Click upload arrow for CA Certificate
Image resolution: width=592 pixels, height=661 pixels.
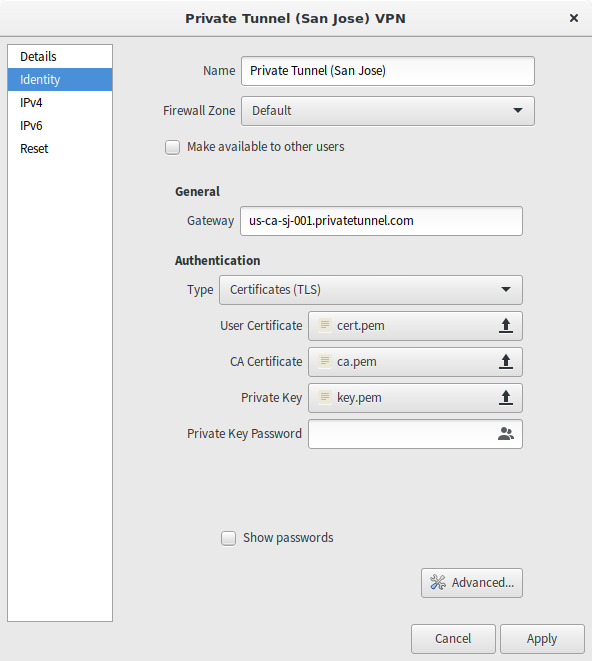click(x=506, y=362)
